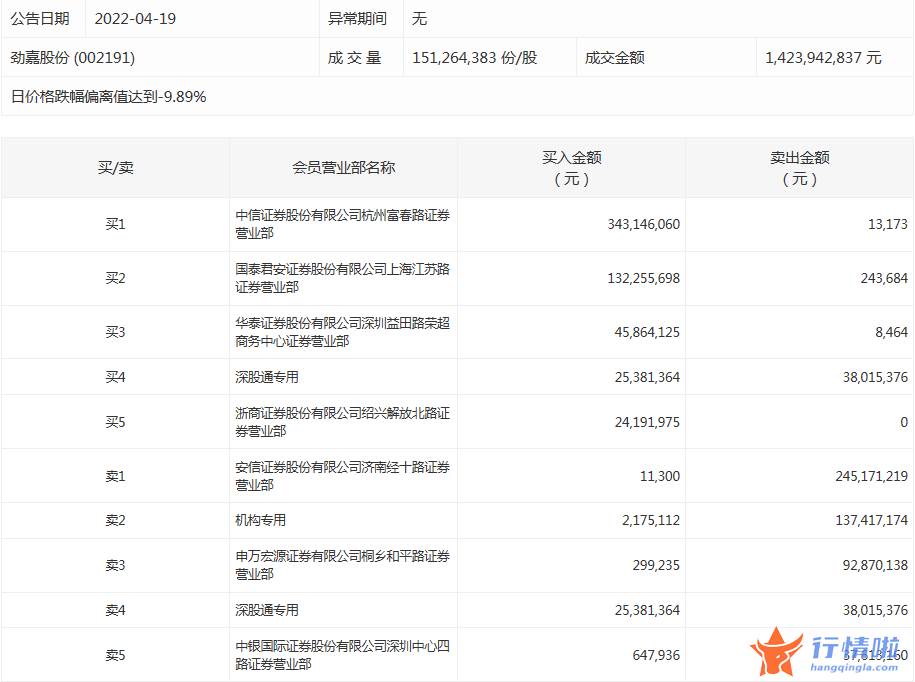
Task: Select 38,015,376 in the 买4 row
Action: [x=875, y=377]
